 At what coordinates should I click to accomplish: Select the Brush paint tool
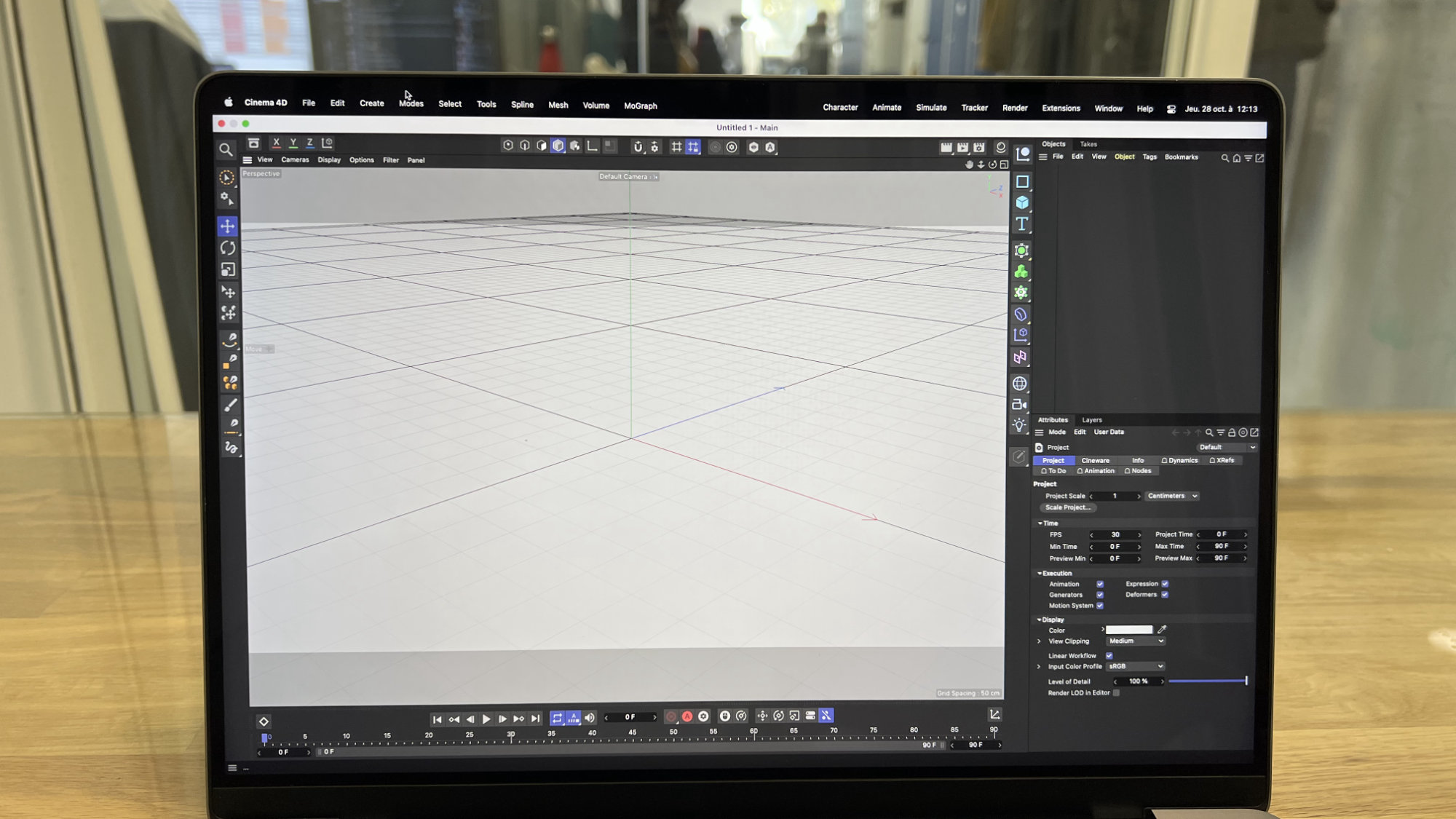click(231, 405)
